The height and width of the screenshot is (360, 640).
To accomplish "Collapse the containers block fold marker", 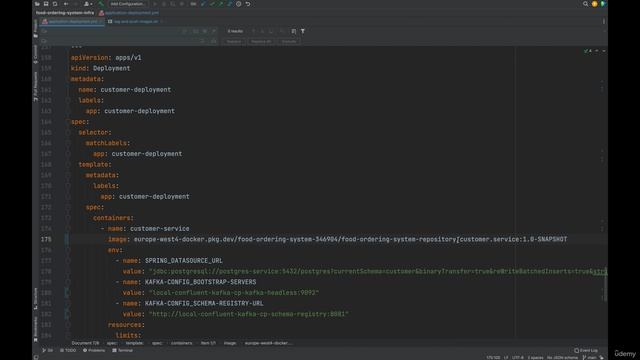I will (x=68, y=218).
